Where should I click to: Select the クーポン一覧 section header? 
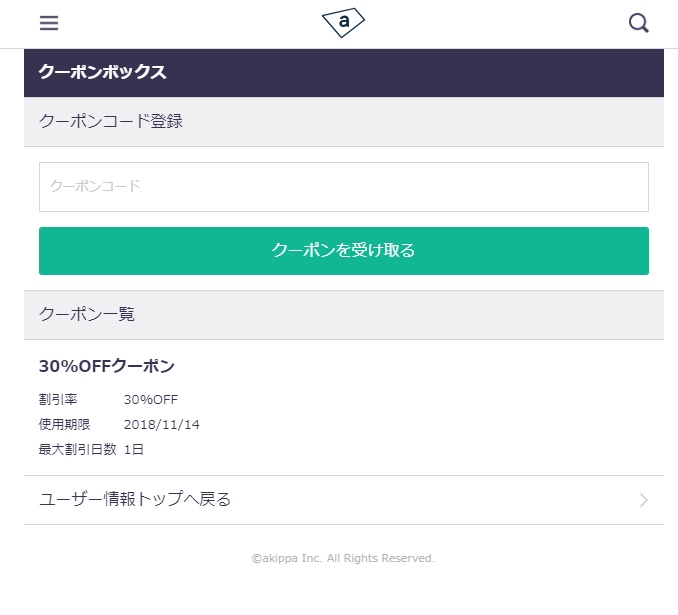point(344,315)
